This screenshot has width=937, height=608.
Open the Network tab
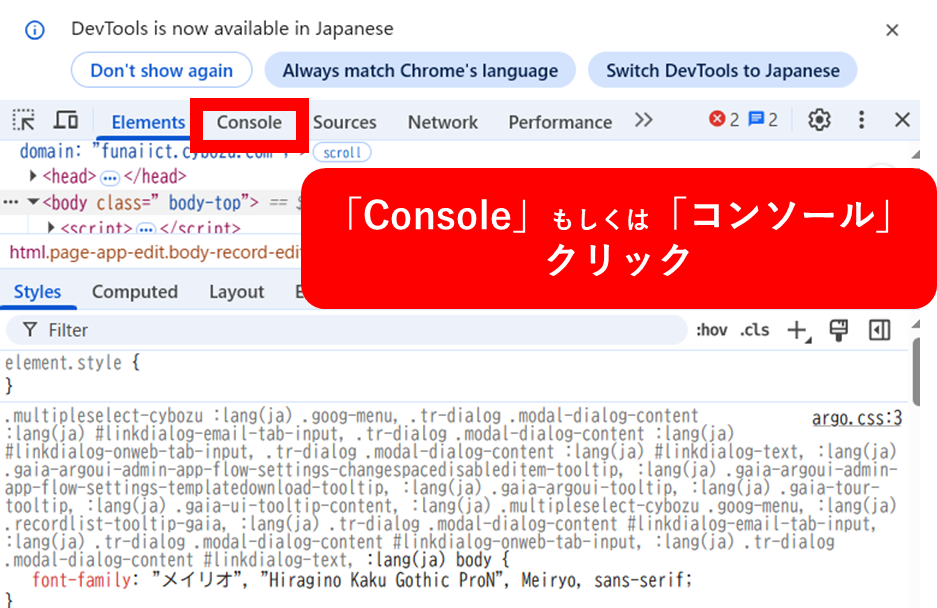pyautogui.click(x=442, y=122)
